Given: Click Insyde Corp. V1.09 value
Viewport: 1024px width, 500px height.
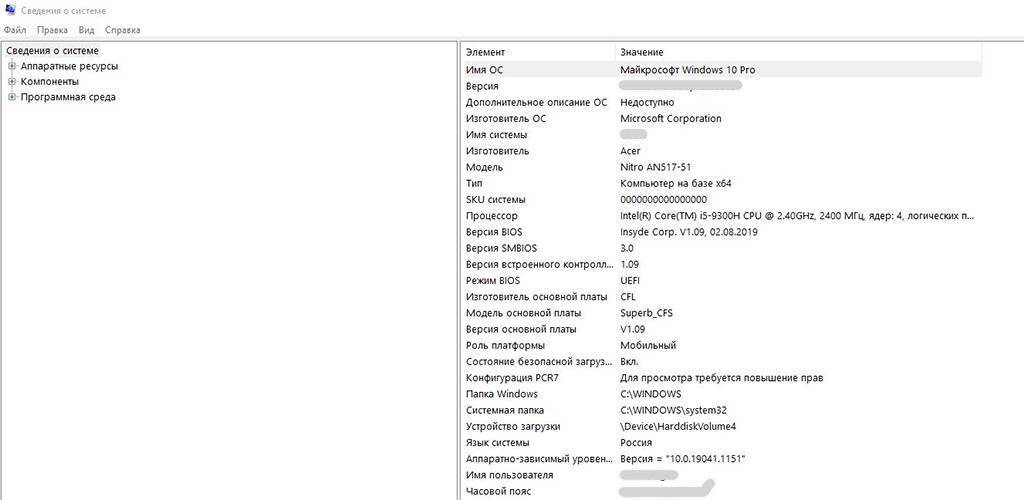Looking at the screenshot, I should click(x=688, y=232).
